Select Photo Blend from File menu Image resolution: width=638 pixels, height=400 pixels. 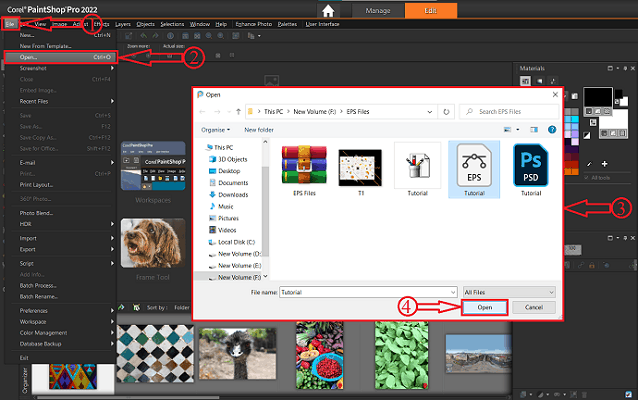tap(36, 213)
